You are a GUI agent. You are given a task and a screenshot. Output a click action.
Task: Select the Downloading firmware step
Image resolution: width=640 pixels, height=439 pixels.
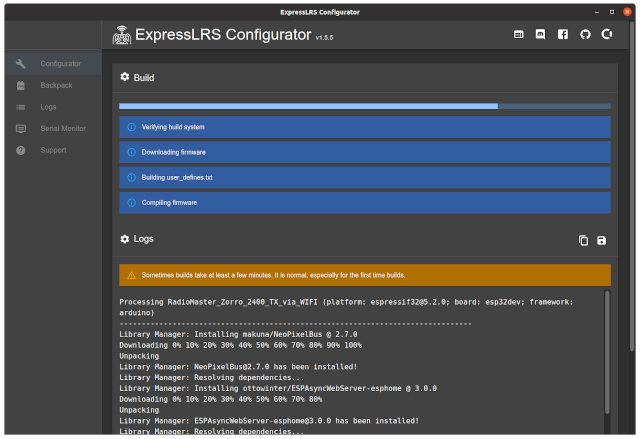point(365,152)
